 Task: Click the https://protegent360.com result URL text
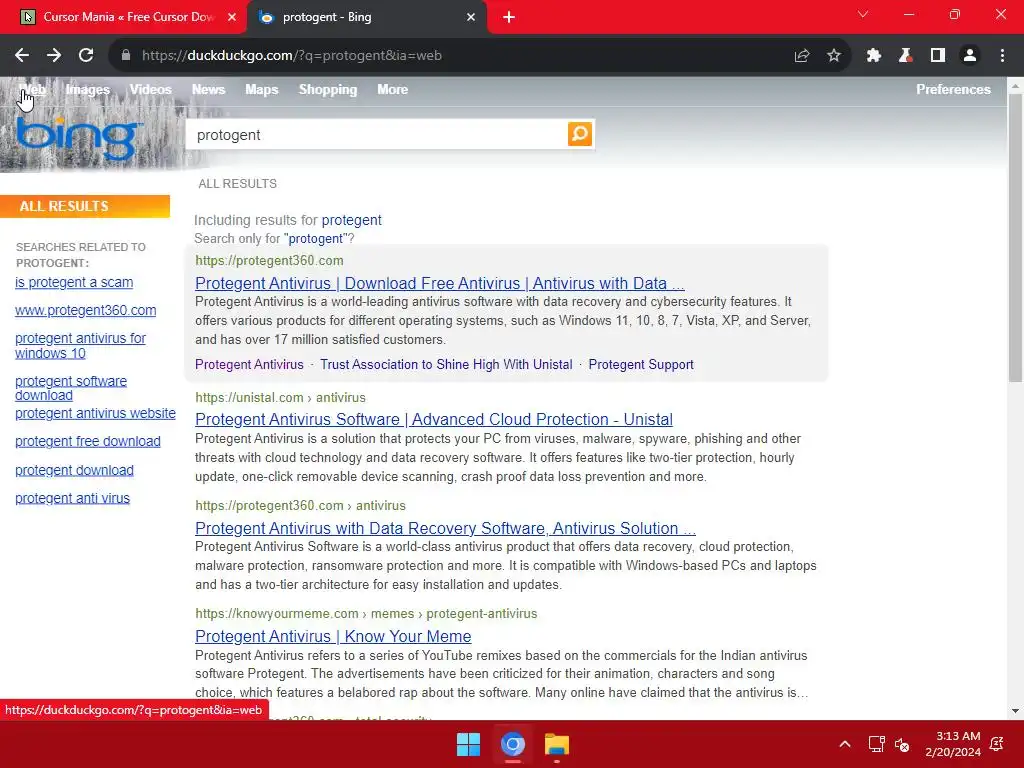coord(269,261)
